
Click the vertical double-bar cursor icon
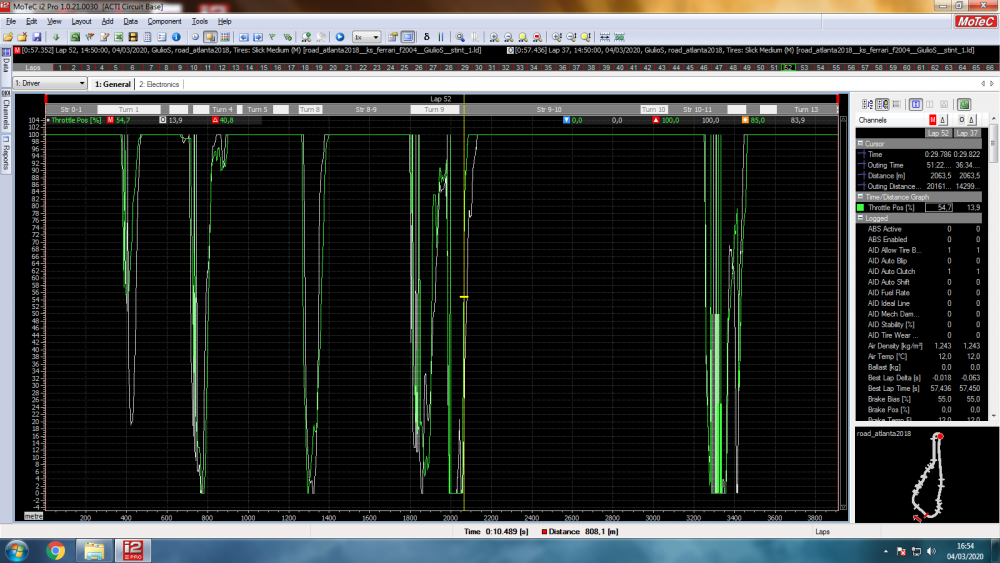441,37
